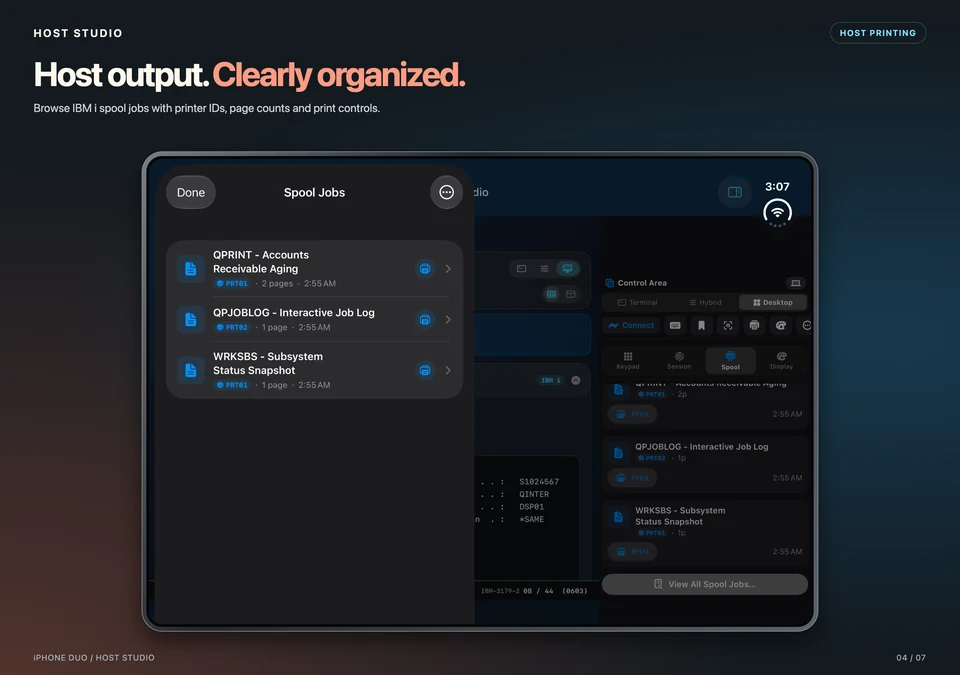This screenshot has width=960, height=675.
Task: Switch to the Desktop mode tab
Action: coord(773,303)
